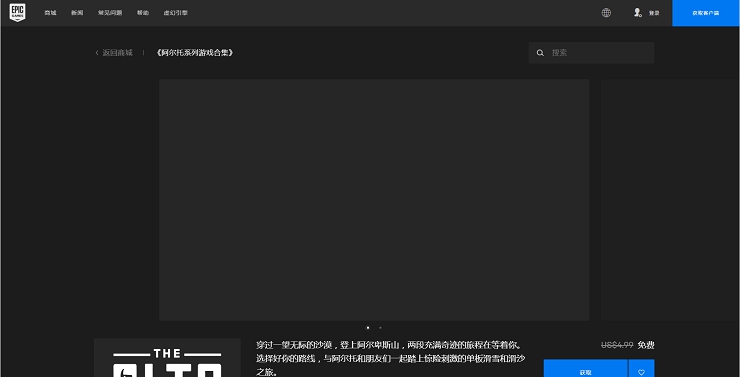Click the magnifier search icon
Screen dimensions: 740x377
pyautogui.click(x=540, y=53)
